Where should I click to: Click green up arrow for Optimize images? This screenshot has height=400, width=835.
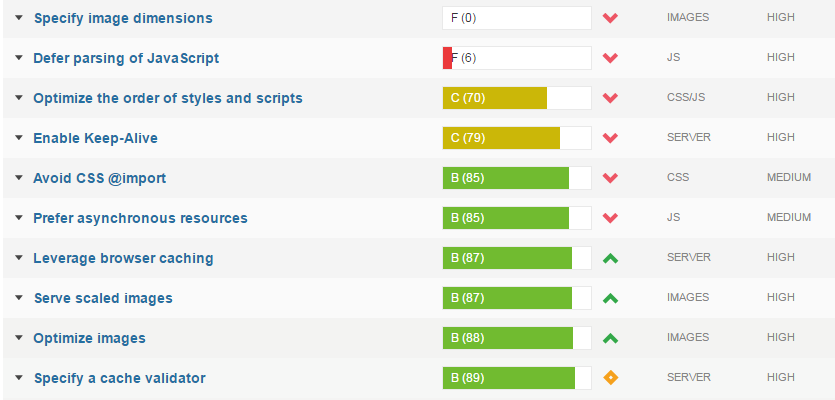(610, 338)
